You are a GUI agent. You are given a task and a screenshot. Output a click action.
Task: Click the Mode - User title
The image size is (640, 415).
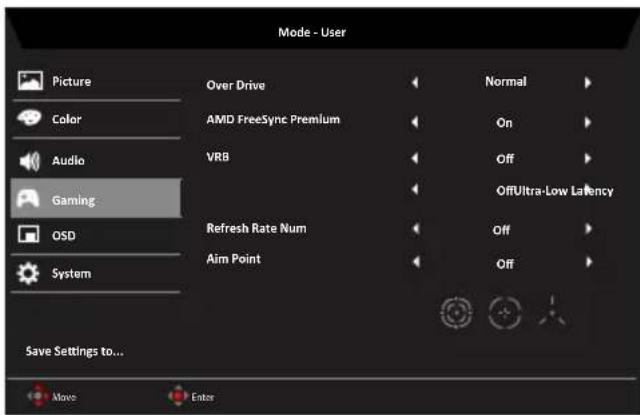[312, 32]
